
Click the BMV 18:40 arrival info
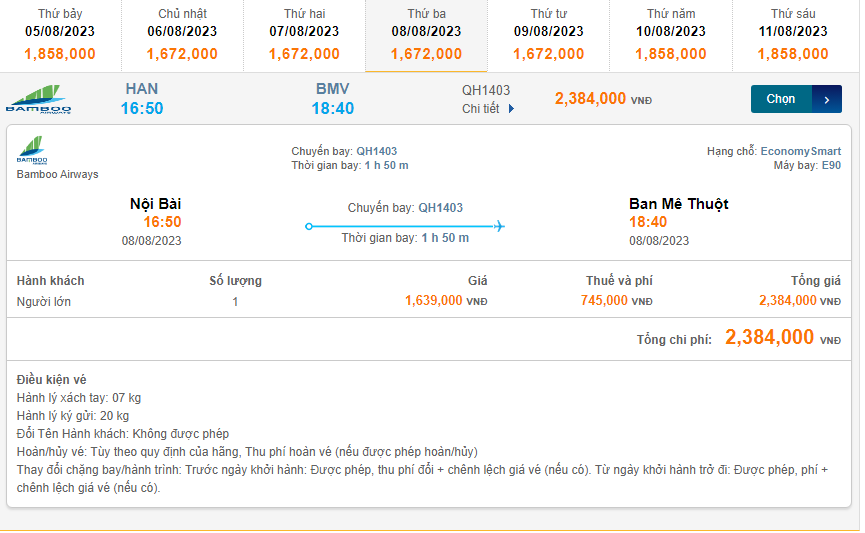332,99
